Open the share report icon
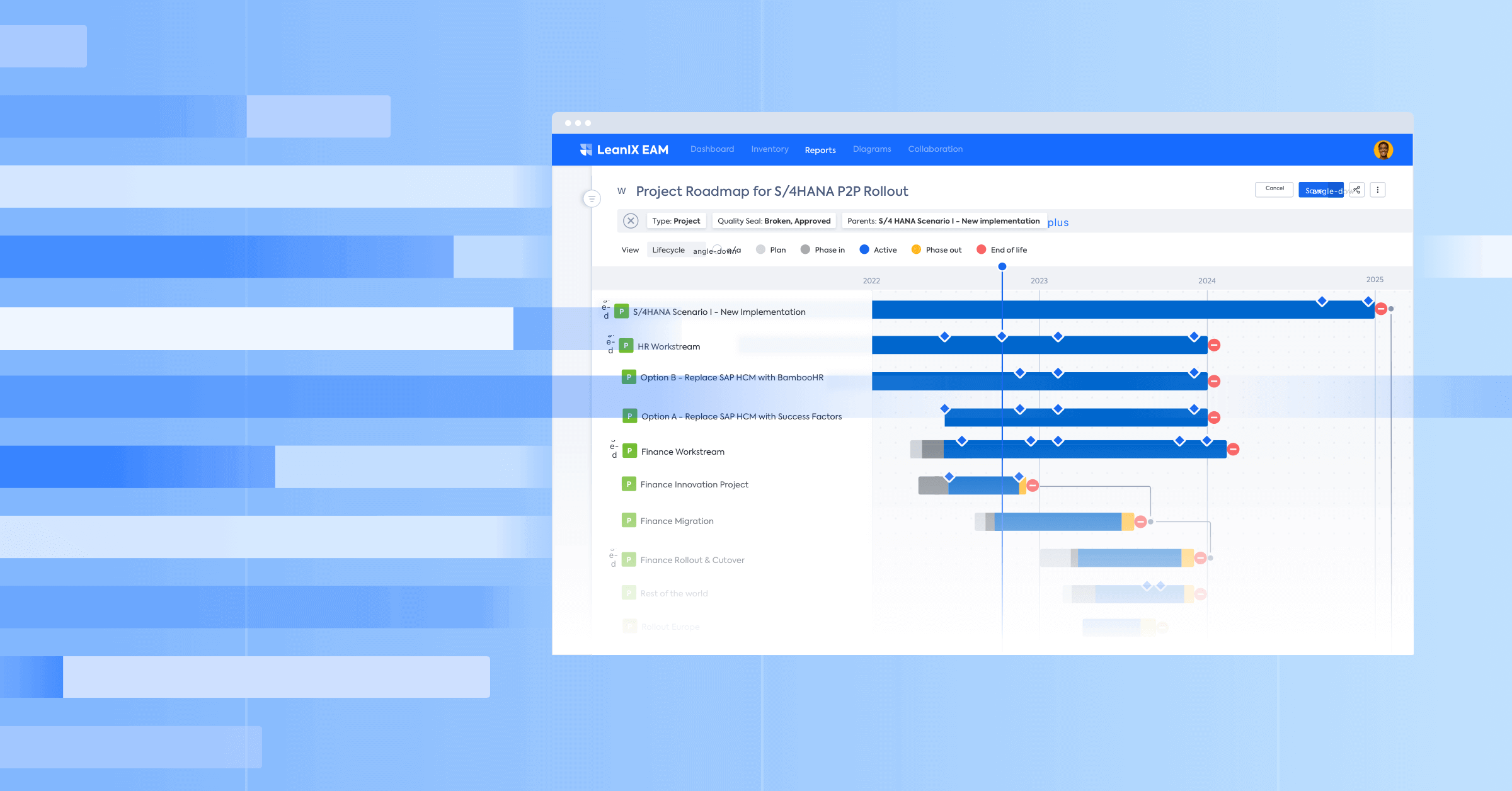 coord(1356,190)
